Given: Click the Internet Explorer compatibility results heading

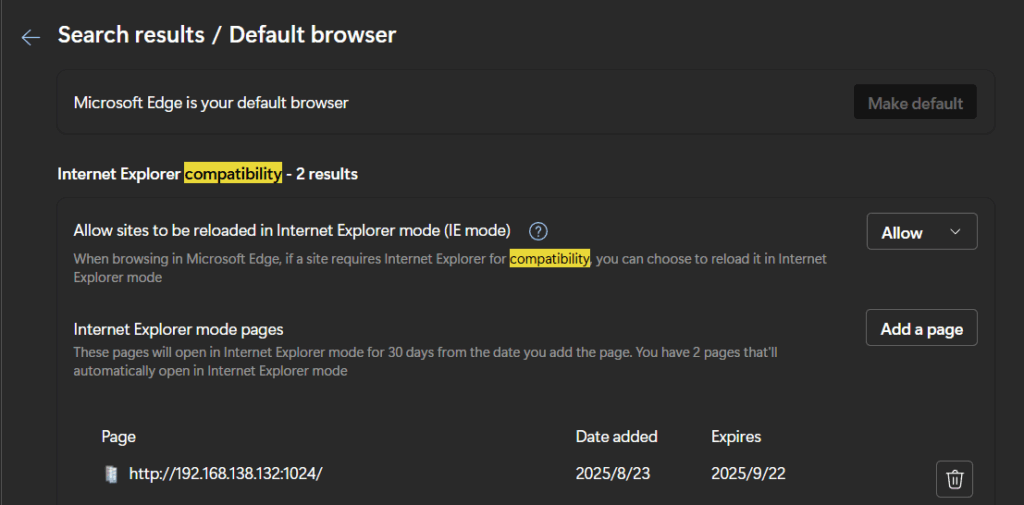Looking at the screenshot, I should click(207, 174).
